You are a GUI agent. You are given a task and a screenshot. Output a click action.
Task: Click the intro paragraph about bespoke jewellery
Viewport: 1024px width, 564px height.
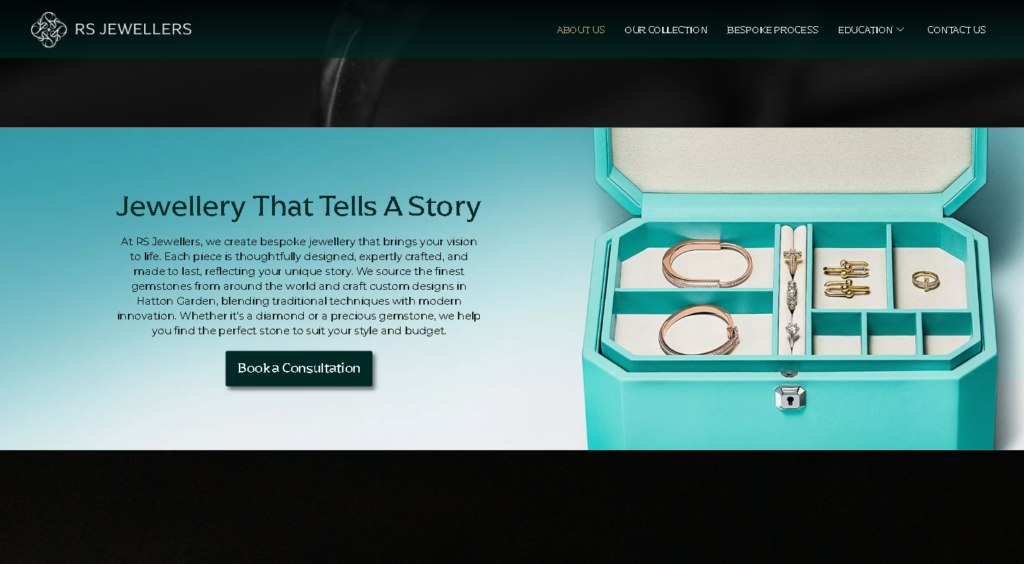299,286
